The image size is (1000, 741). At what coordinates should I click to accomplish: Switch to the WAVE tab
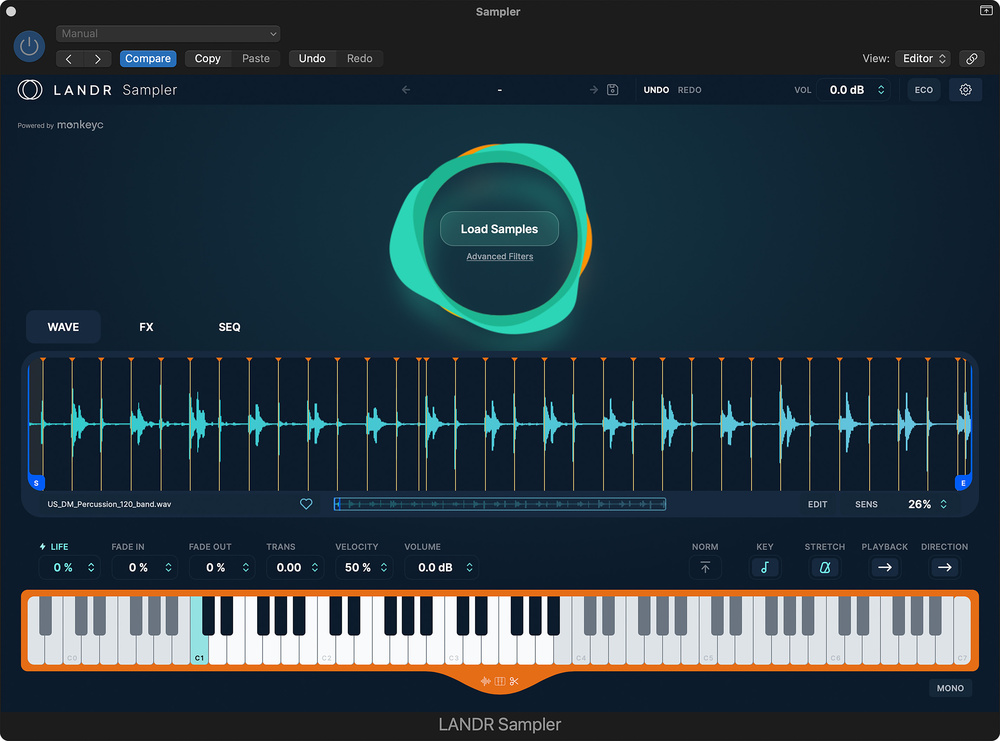[x=63, y=327]
